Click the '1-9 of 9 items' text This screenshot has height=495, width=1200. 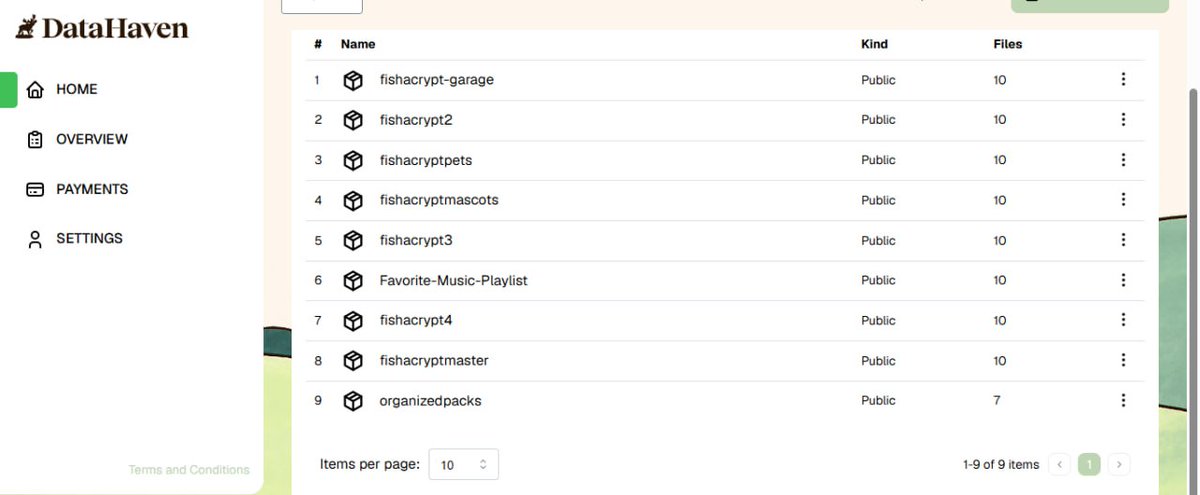[x=1001, y=464]
